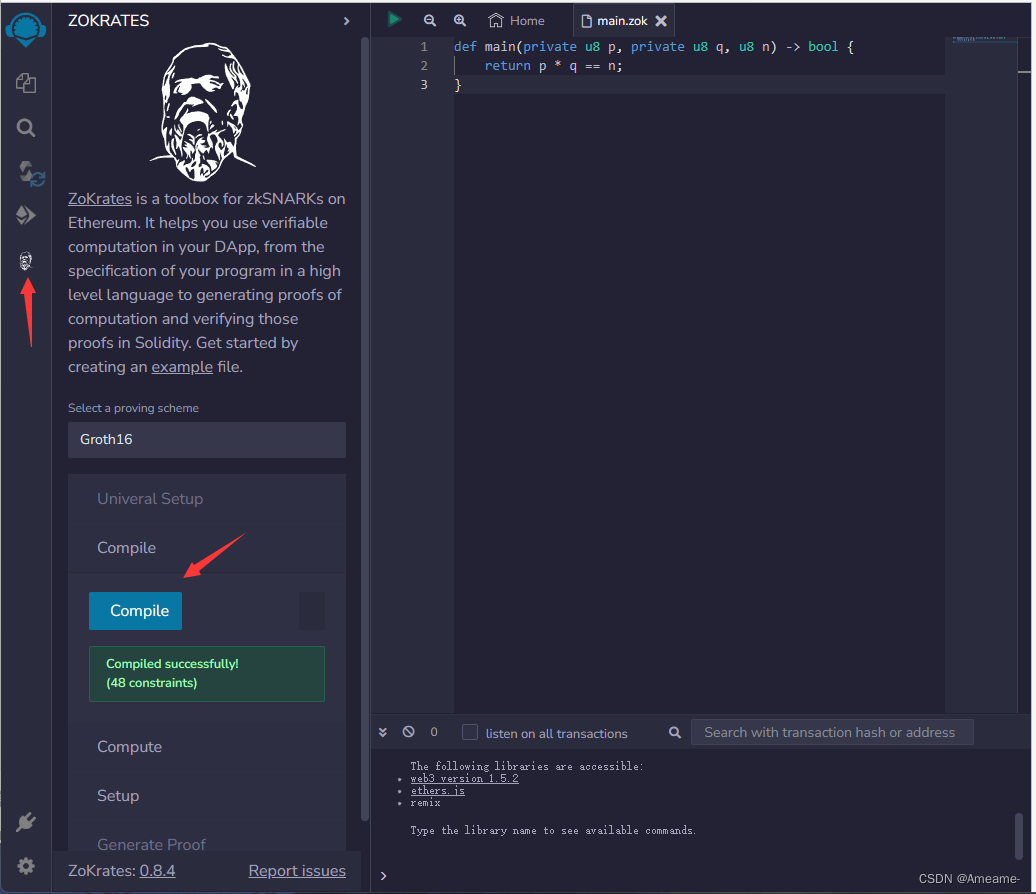This screenshot has height=894, width=1036.
Task: Open the Report issues link
Action: pyautogui.click(x=297, y=871)
